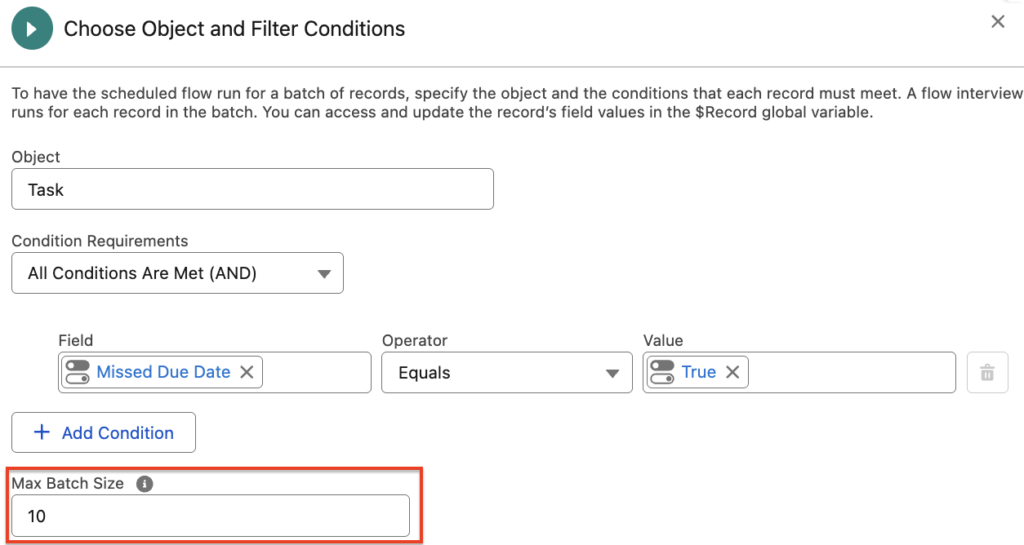Click the green Start flow play icon
The width and height of the screenshot is (1024, 545).
(33, 28)
